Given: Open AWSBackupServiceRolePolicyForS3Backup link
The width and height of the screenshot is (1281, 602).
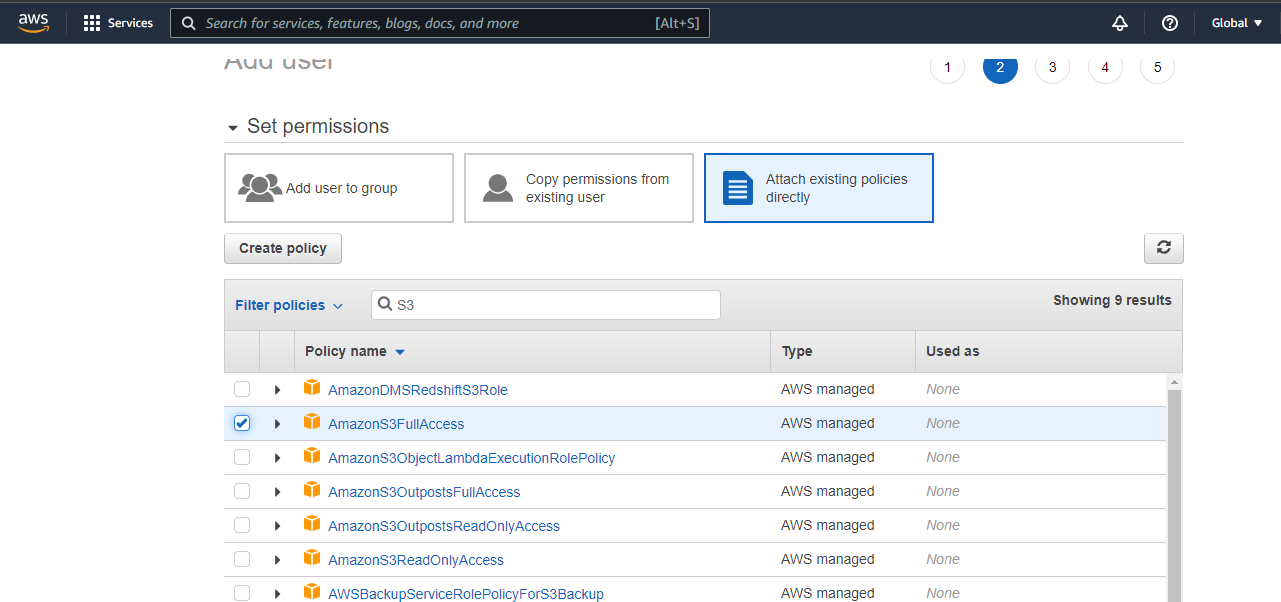Looking at the screenshot, I should (466, 594).
